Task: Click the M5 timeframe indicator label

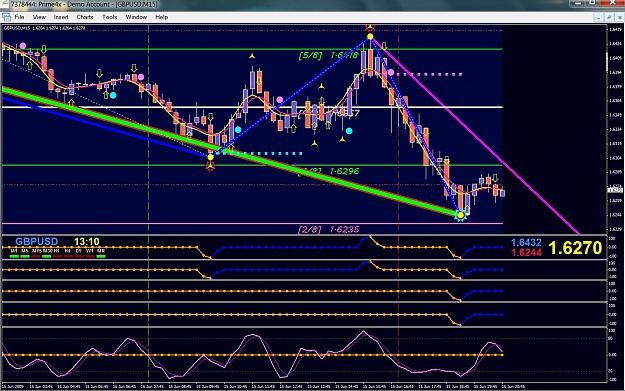Action: (25, 251)
